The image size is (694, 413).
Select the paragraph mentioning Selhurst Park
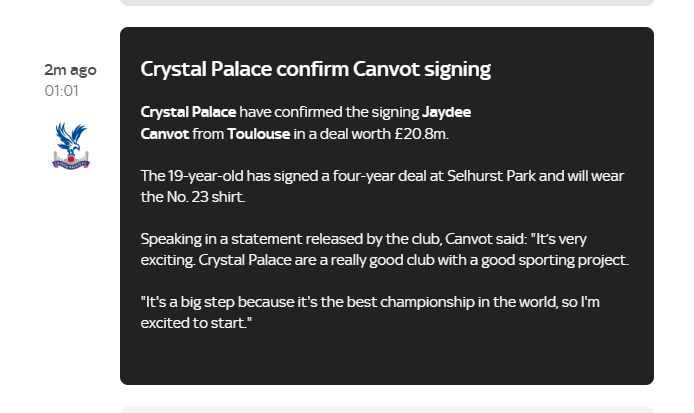click(382, 186)
